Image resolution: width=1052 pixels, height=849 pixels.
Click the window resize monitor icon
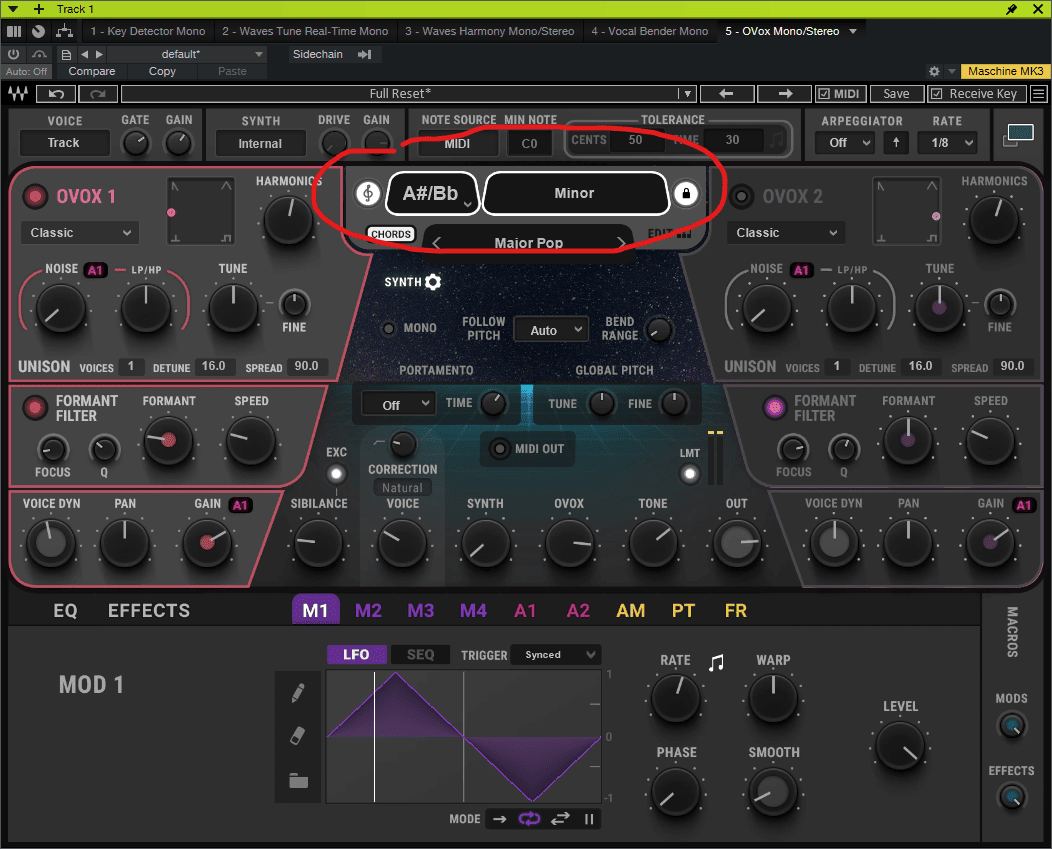click(1018, 134)
